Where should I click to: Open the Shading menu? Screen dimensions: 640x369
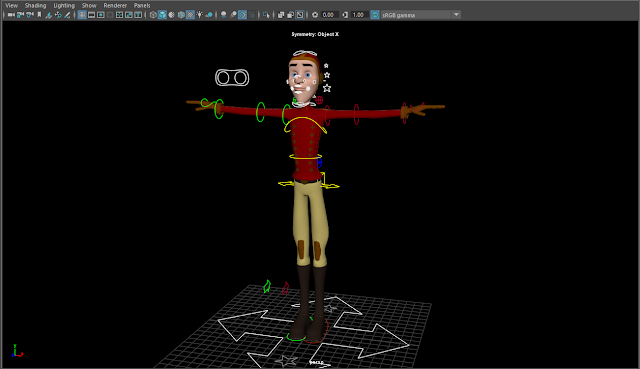tap(36, 5)
